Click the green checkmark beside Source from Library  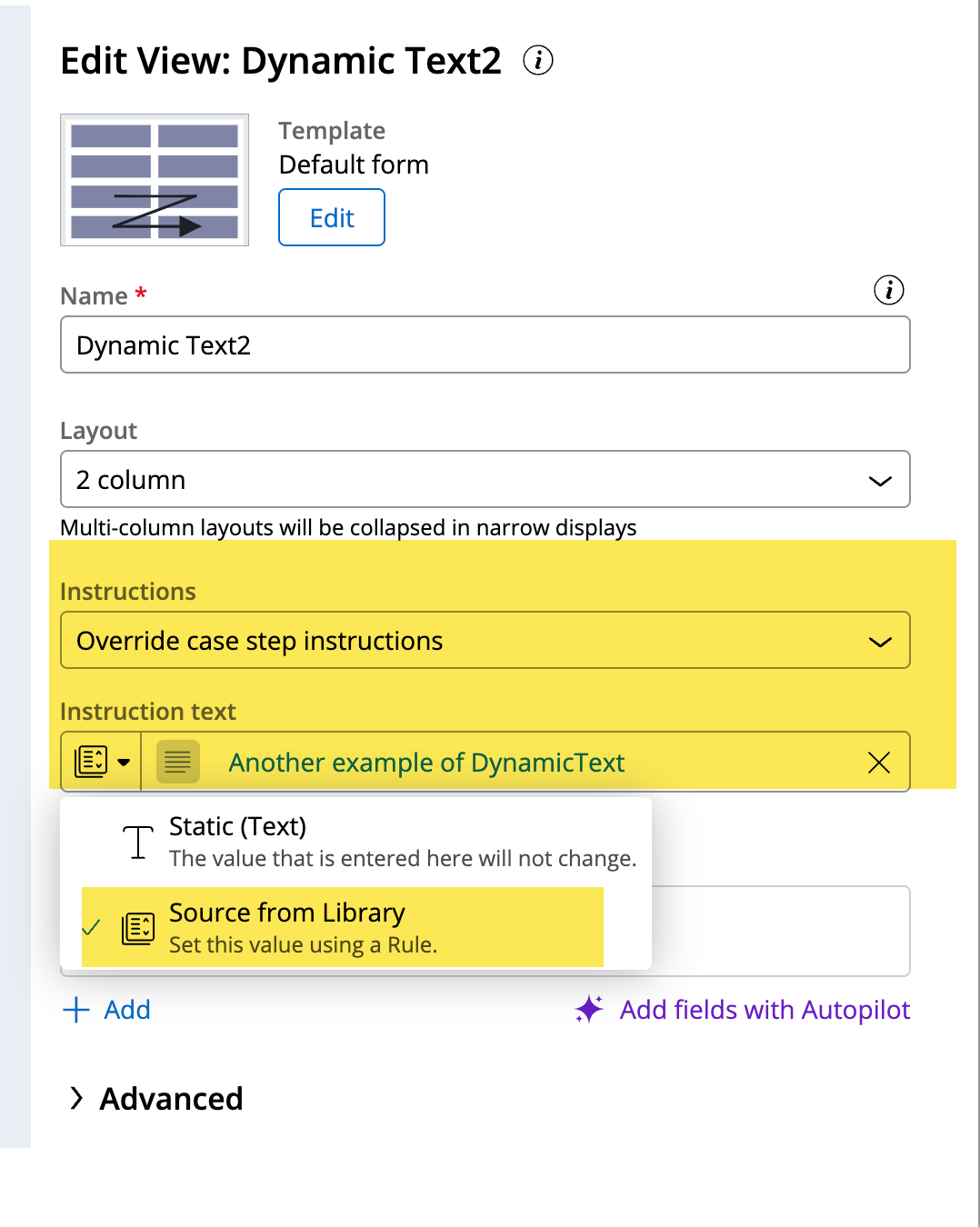(92, 928)
